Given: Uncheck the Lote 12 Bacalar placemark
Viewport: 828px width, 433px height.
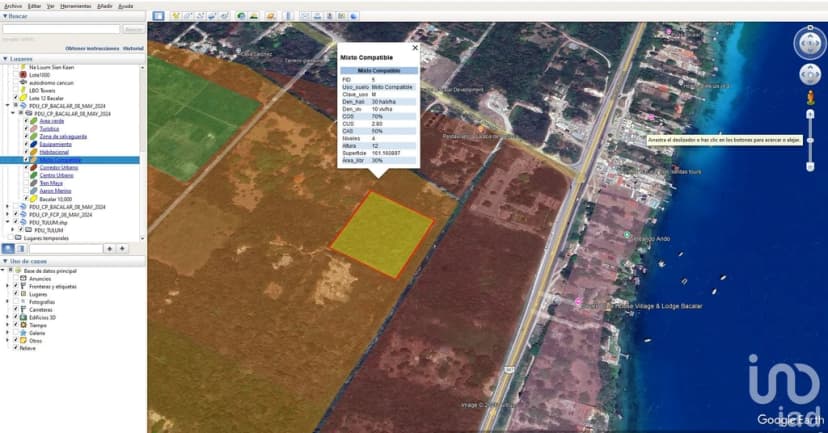Looking at the screenshot, I should [x=16, y=98].
